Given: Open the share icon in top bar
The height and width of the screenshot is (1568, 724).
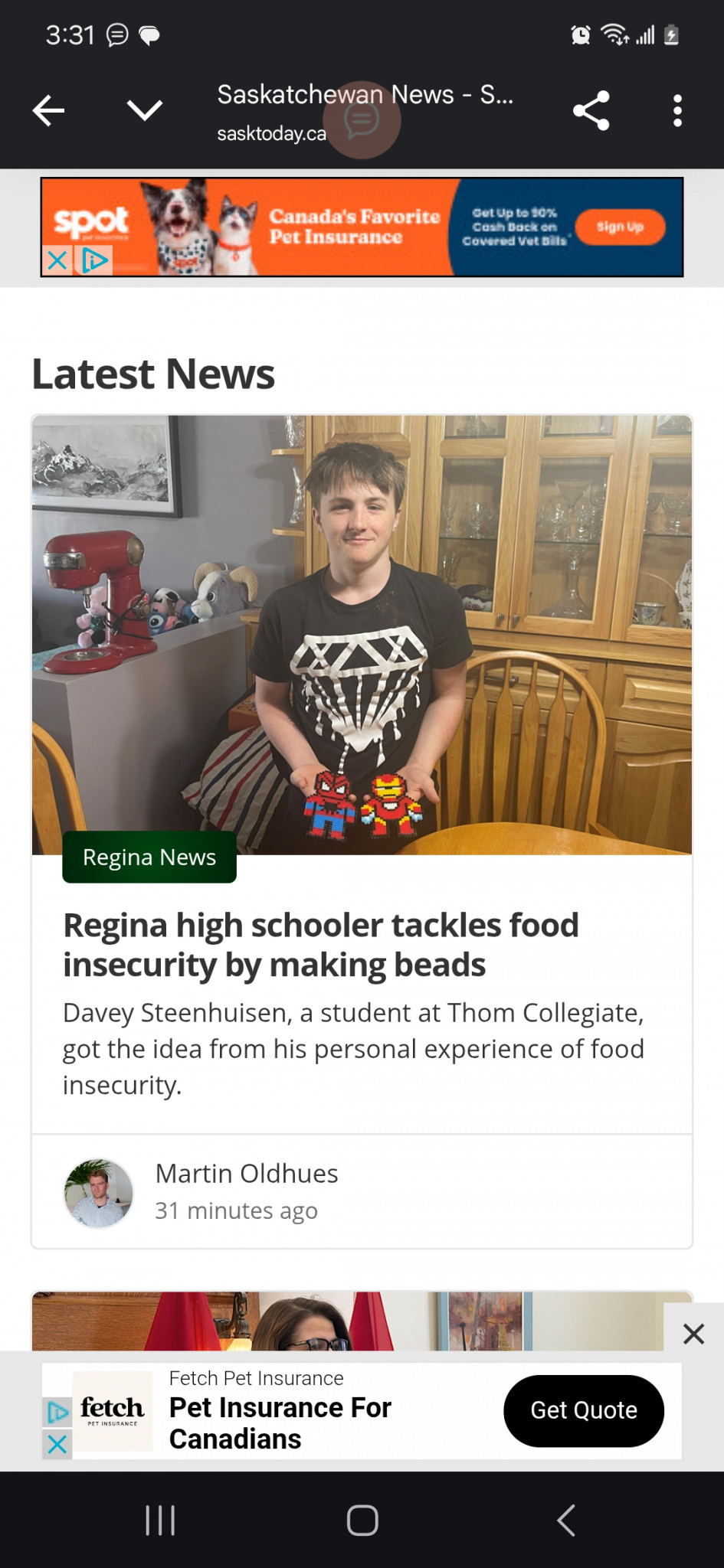Looking at the screenshot, I should tap(591, 111).
